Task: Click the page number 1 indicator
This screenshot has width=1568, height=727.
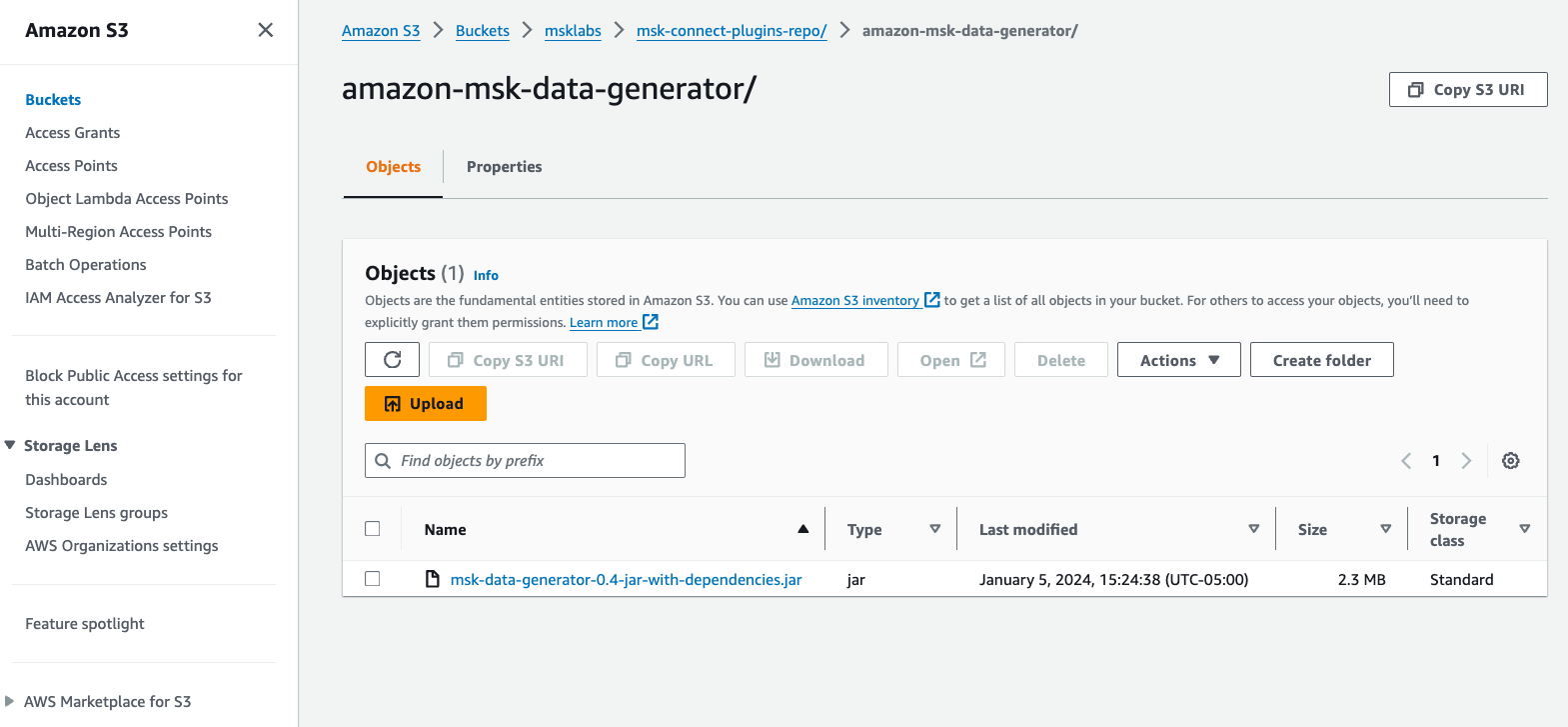Action: click(x=1436, y=461)
